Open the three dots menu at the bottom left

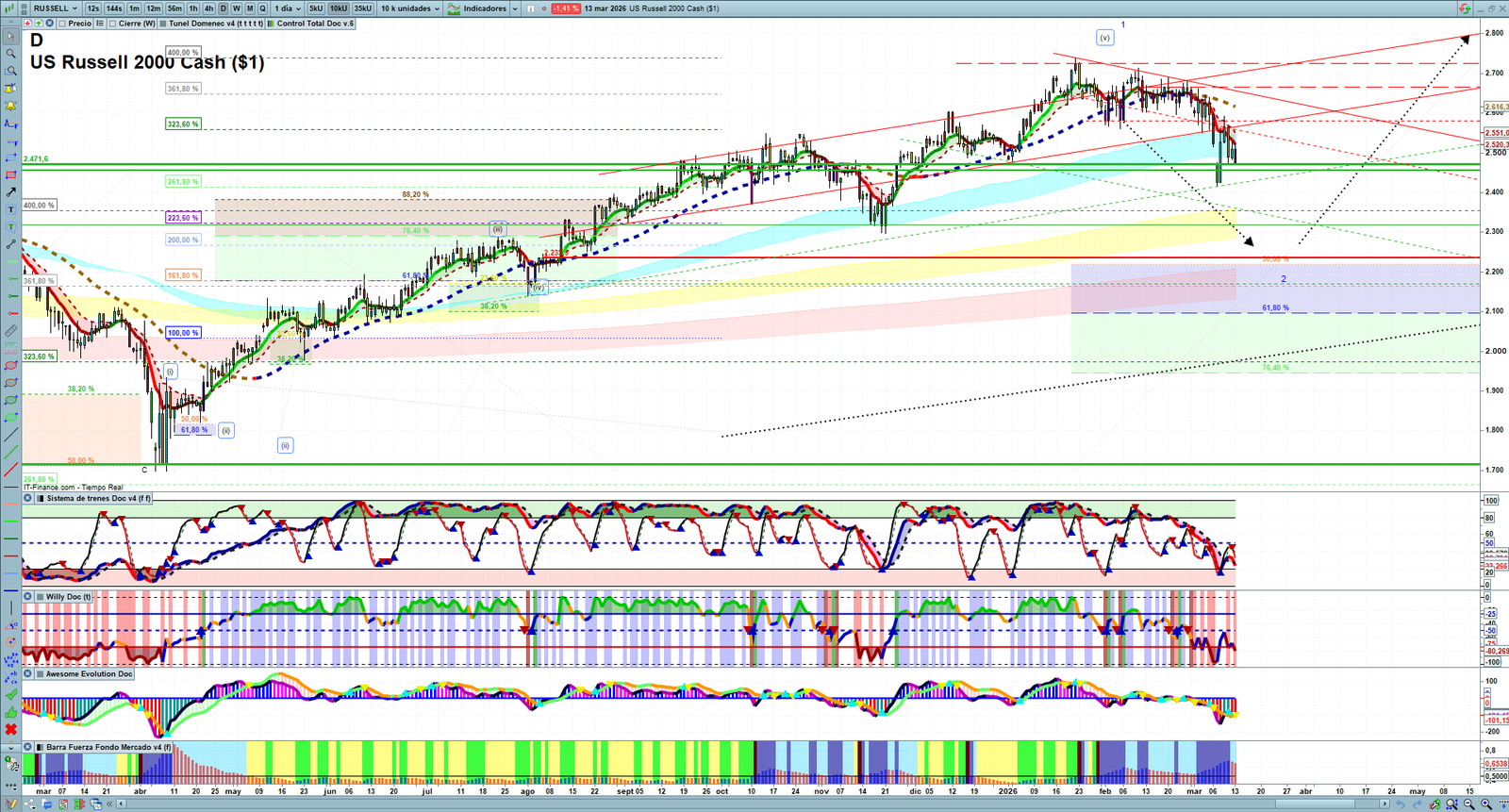11,786
